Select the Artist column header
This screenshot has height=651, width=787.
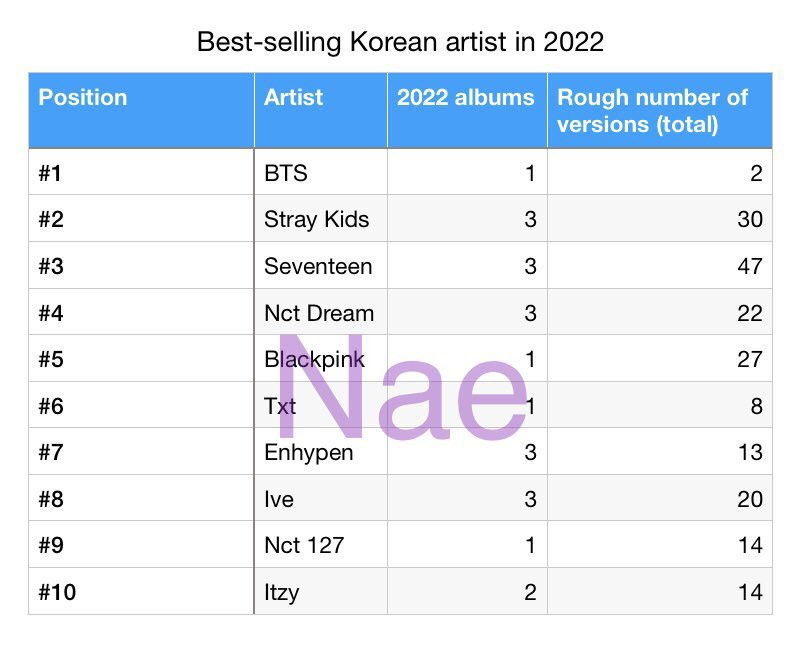click(321, 110)
